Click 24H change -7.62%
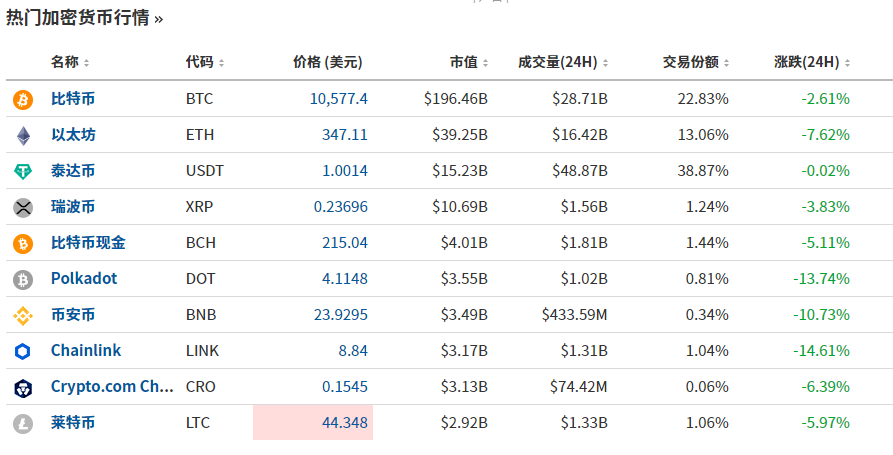 coord(825,134)
